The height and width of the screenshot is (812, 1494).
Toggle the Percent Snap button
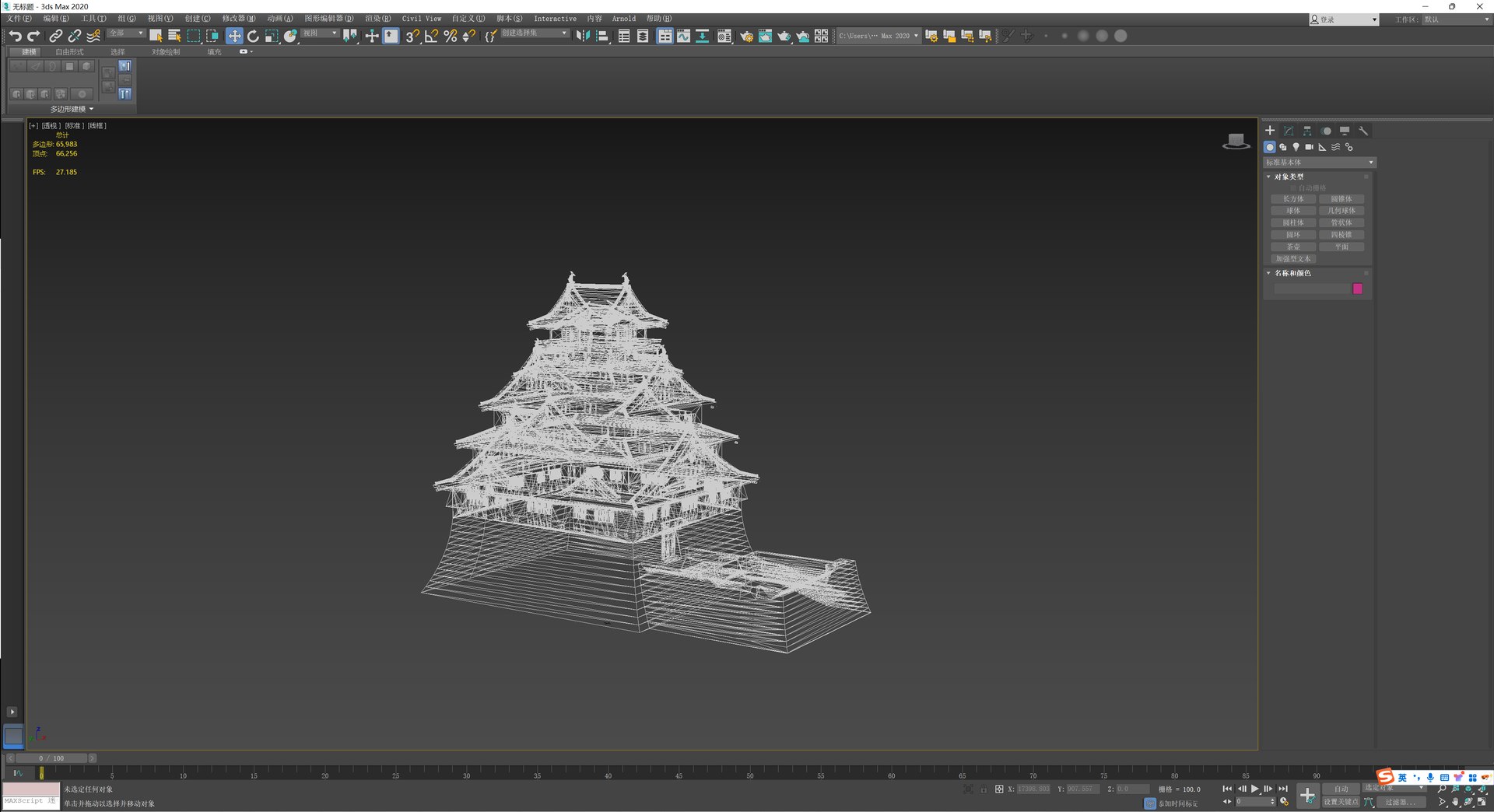(450, 36)
